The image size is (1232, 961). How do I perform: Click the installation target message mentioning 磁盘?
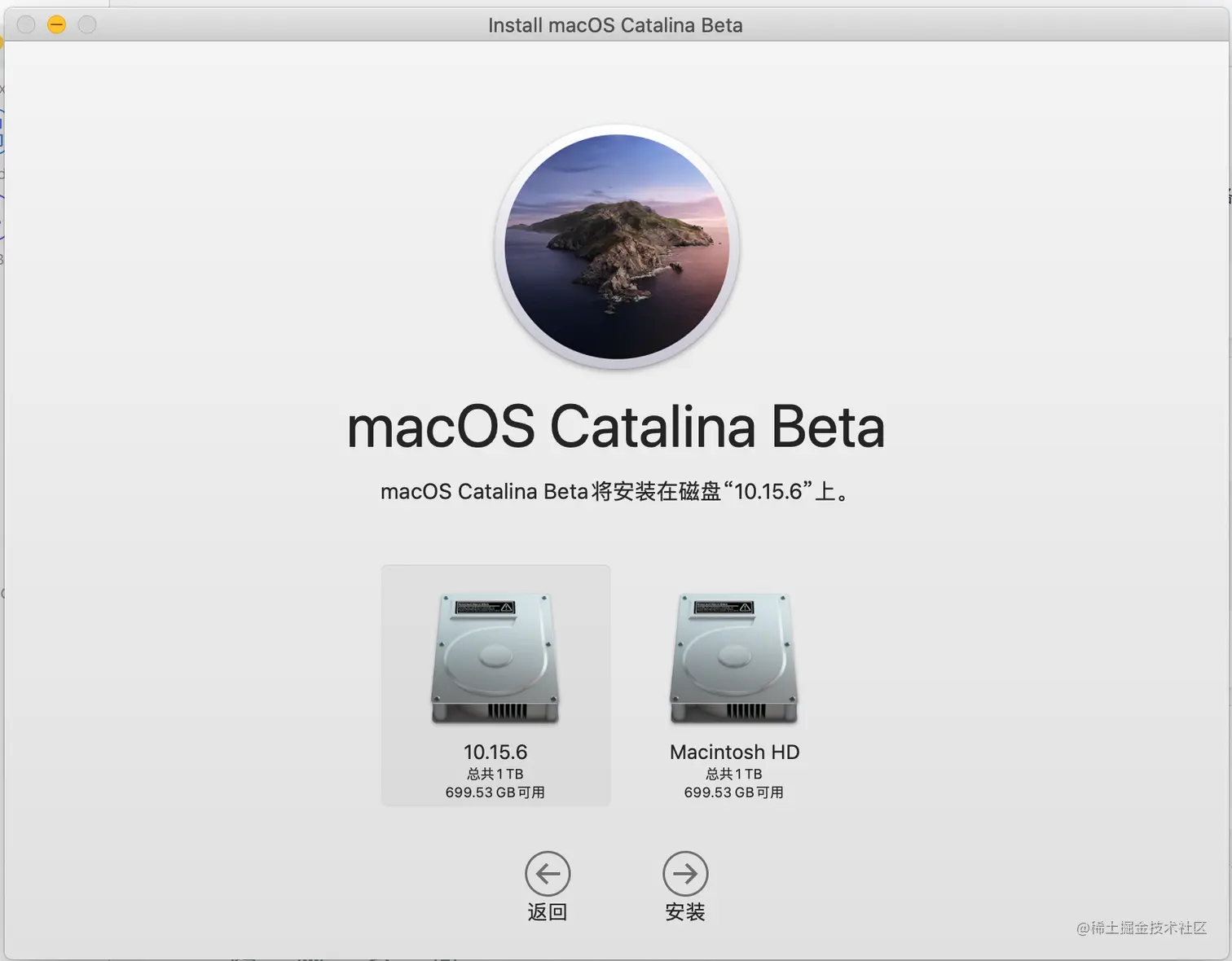point(616,491)
